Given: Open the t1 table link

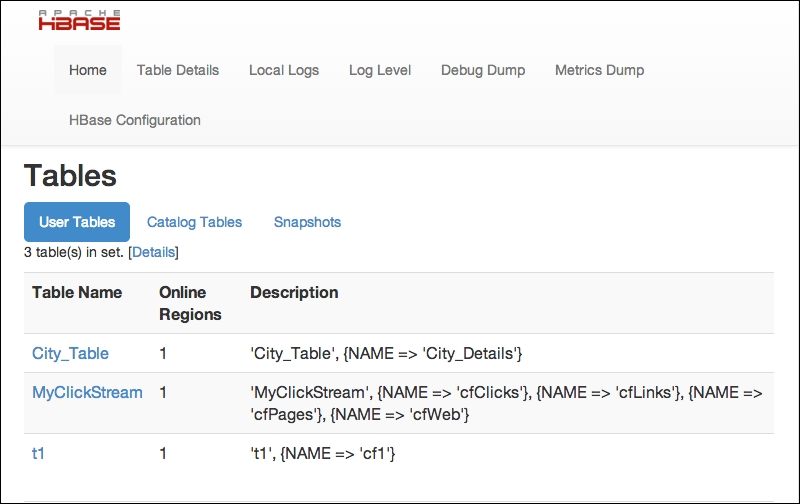Looking at the screenshot, I should [38, 453].
